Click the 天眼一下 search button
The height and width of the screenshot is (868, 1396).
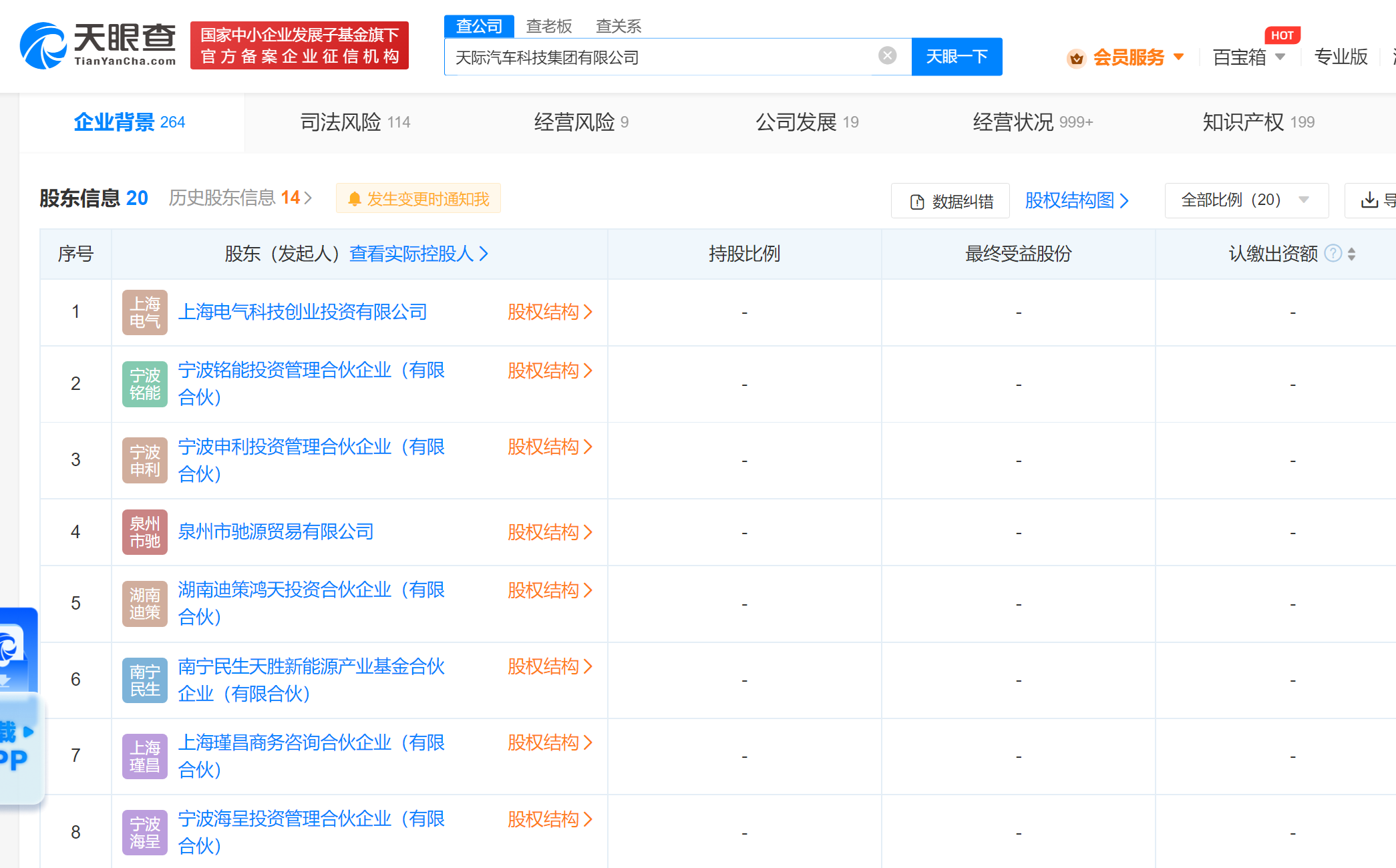coord(956,57)
